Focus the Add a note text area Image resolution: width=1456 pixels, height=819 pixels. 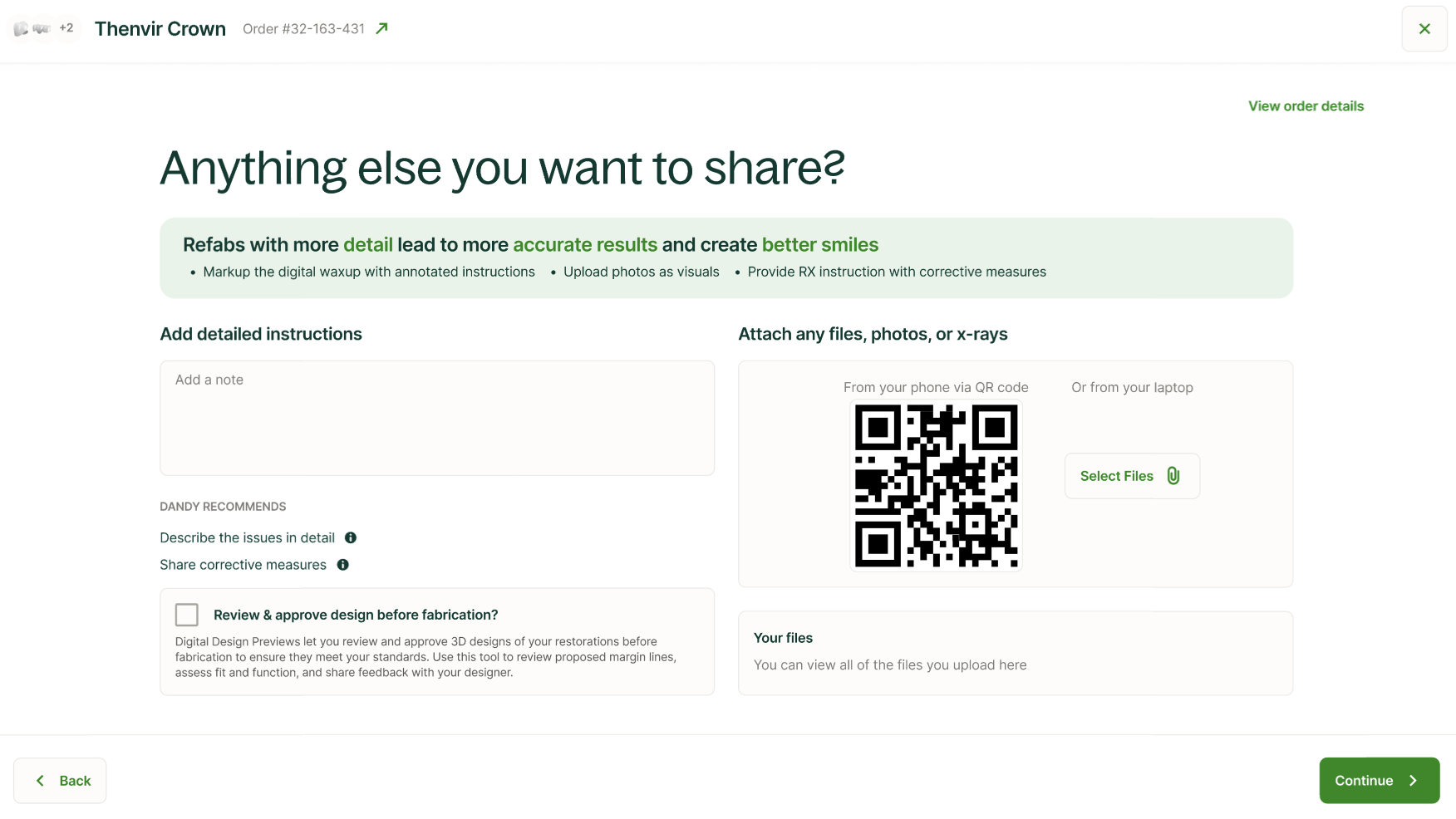tap(437, 418)
